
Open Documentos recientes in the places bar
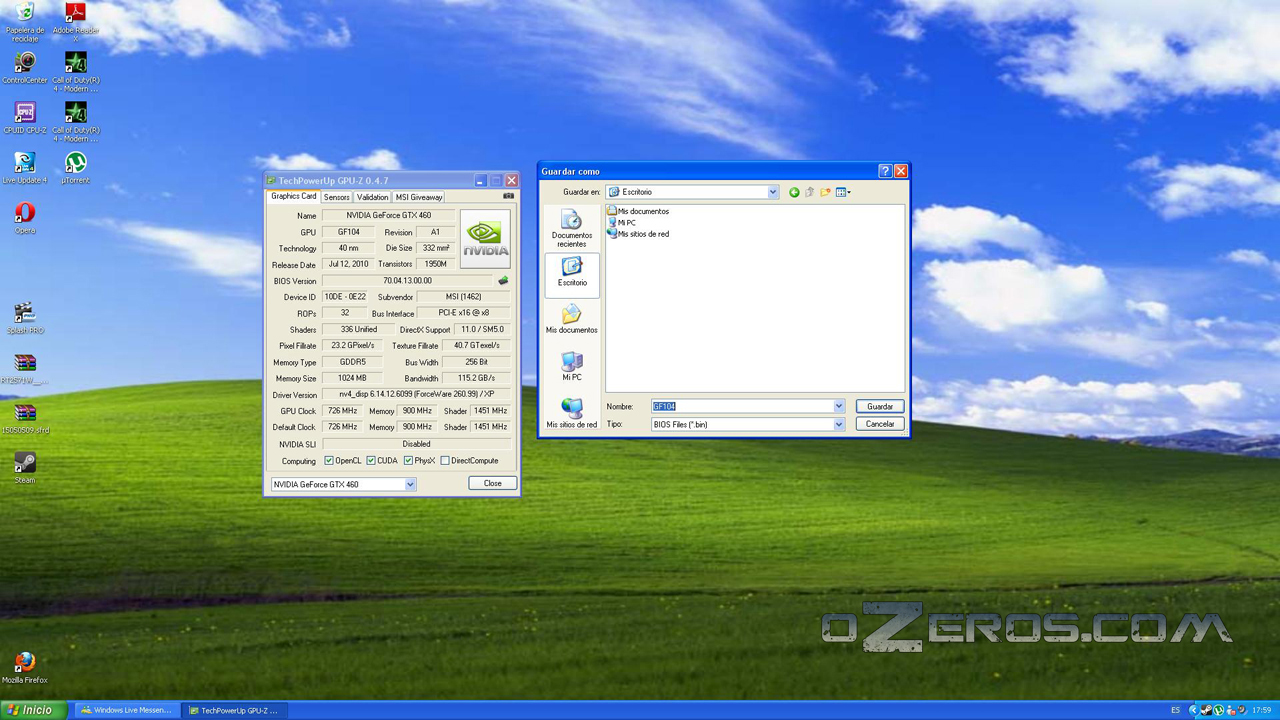pyautogui.click(x=572, y=228)
